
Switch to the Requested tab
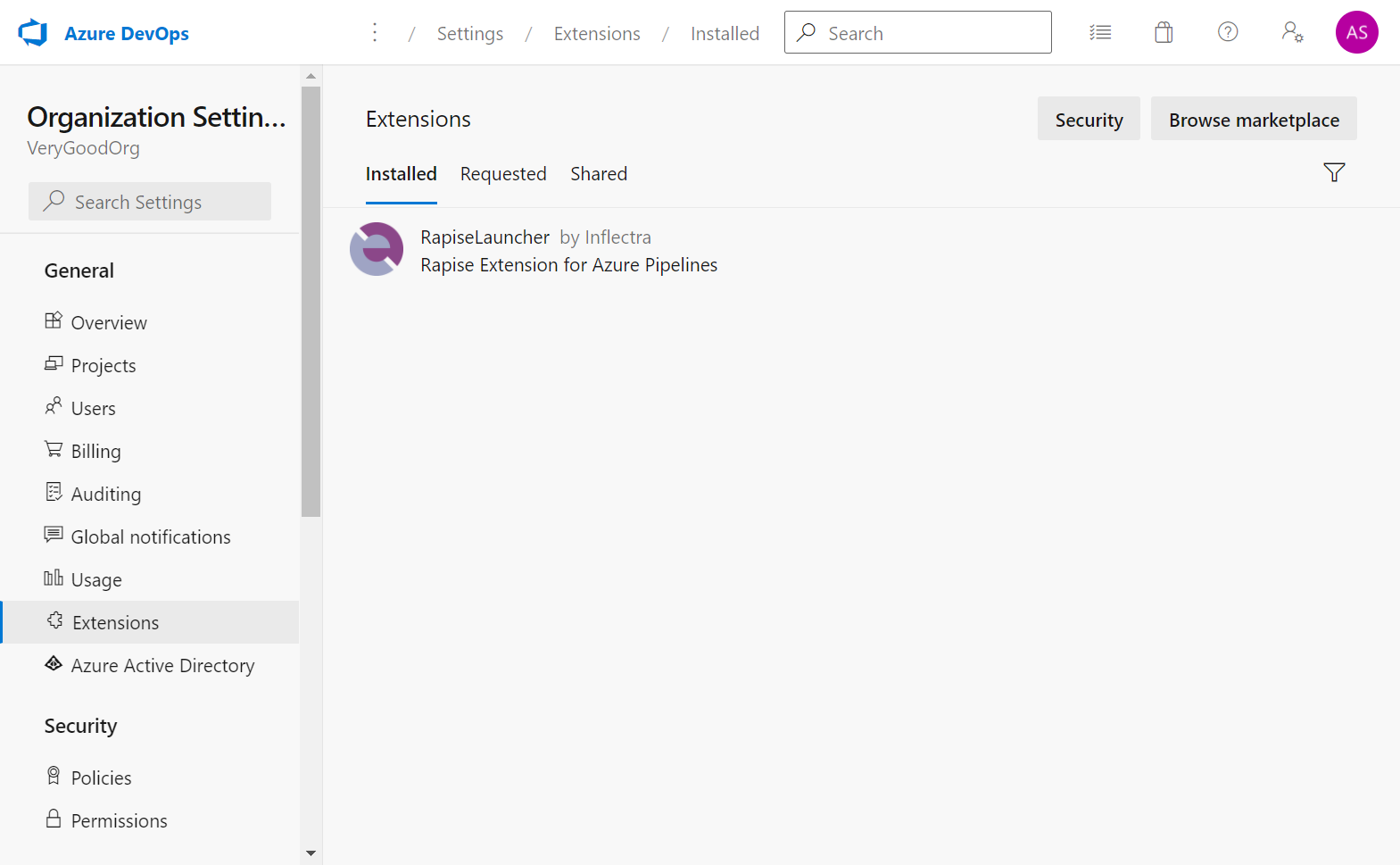pos(503,174)
